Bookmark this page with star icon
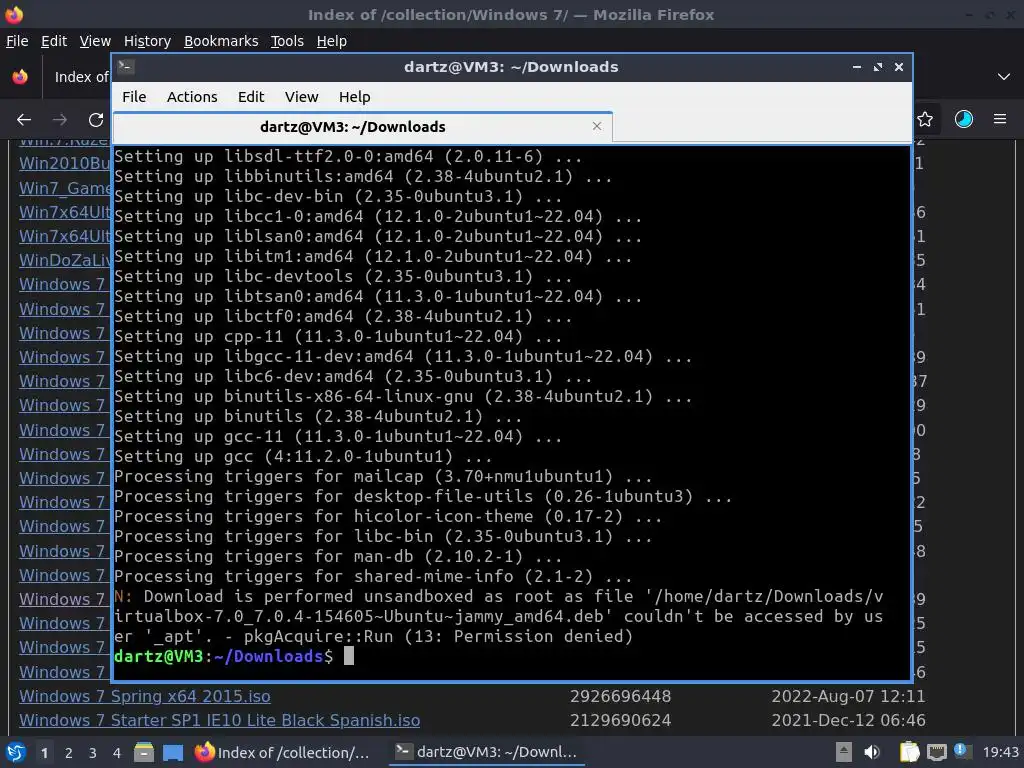The width and height of the screenshot is (1024, 768). (925, 119)
